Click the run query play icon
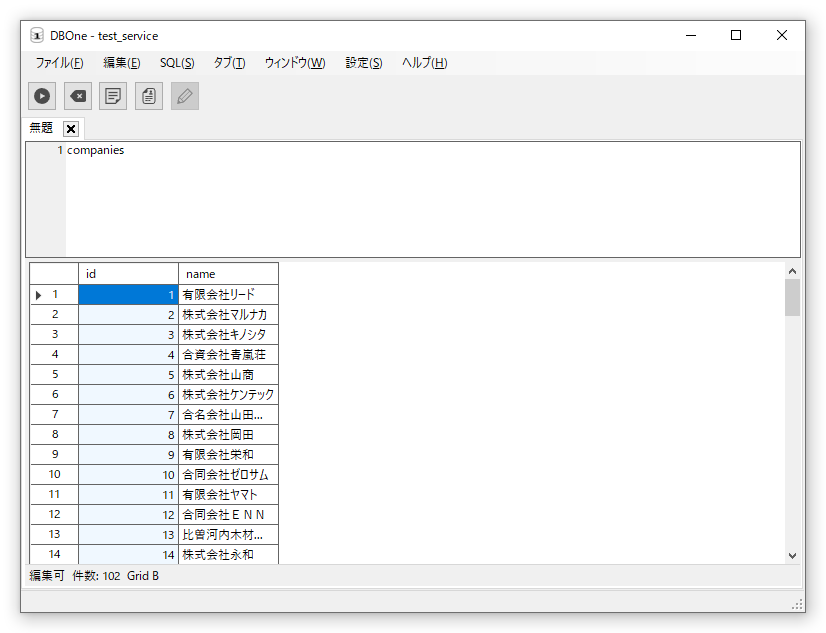826x633 pixels. (x=42, y=96)
